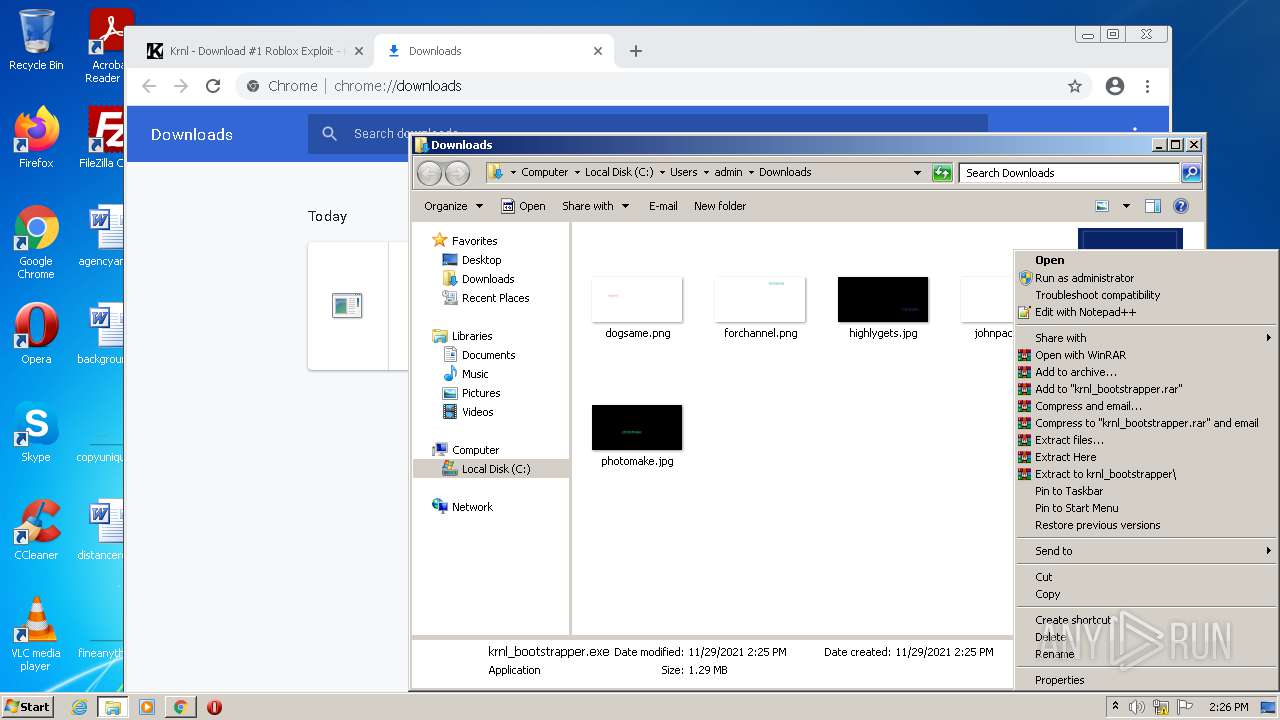The height and width of the screenshot is (720, 1280).
Task: Refresh the Downloads folder view
Action: click(x=942, y=173)
